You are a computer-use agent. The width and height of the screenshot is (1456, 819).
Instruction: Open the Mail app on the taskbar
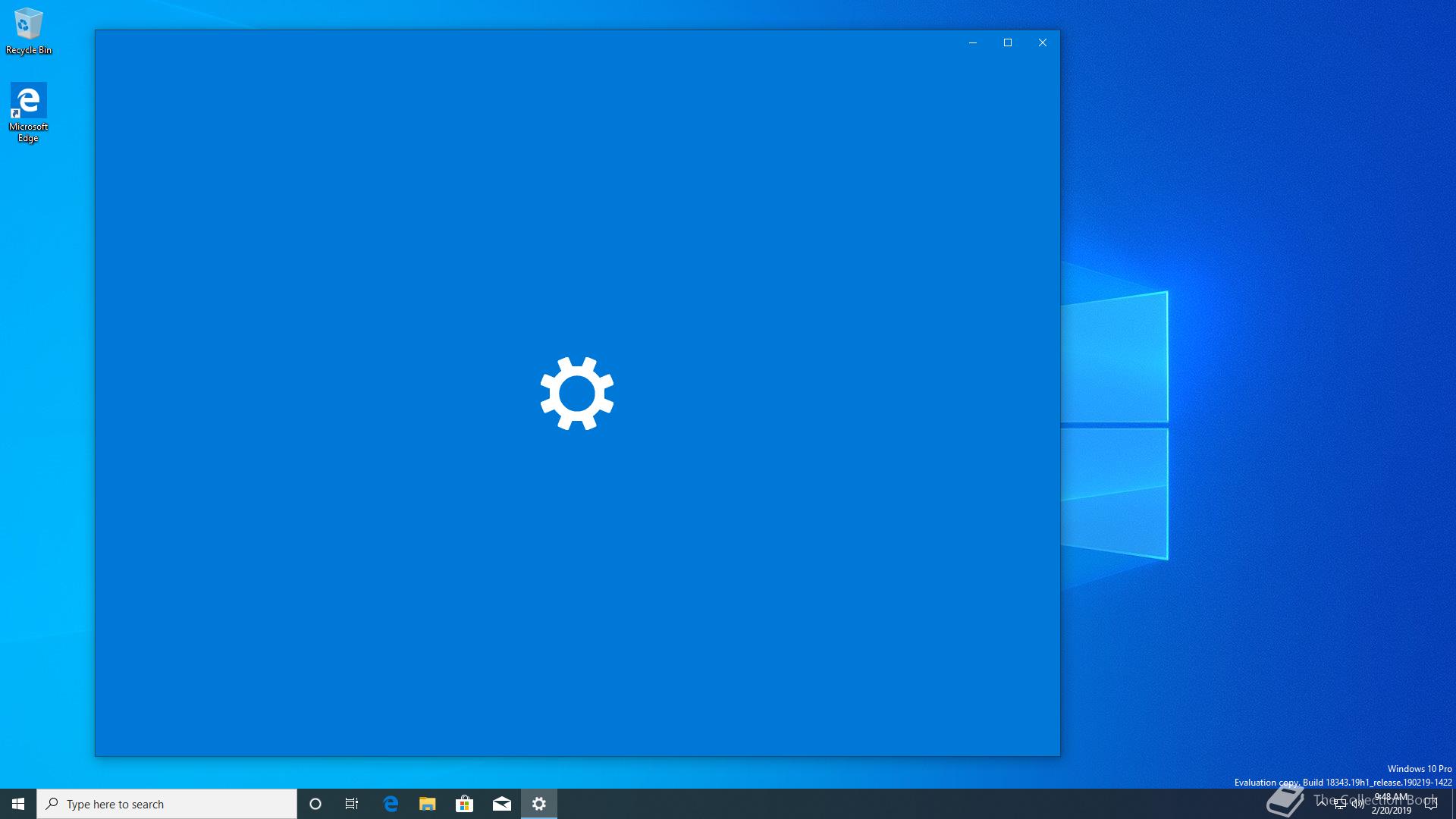click(x=502, y=804)
